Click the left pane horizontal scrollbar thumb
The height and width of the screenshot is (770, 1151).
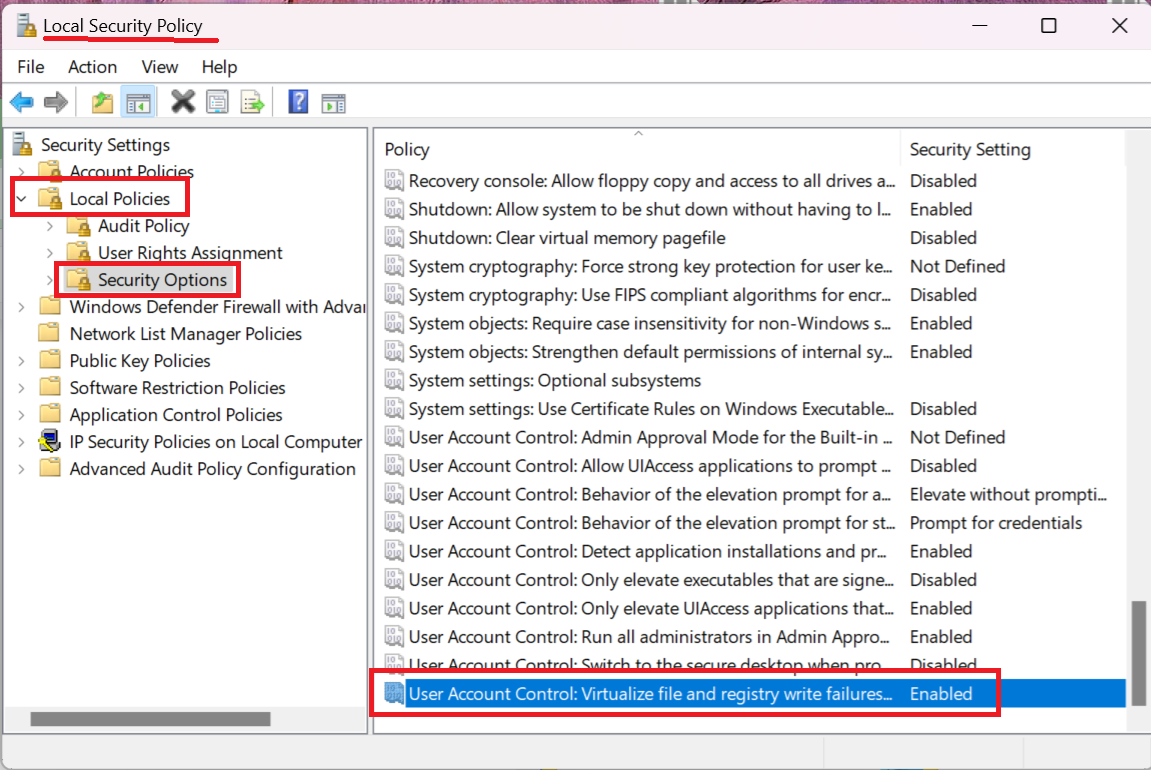pyautogui.click(x=150, y=719)
